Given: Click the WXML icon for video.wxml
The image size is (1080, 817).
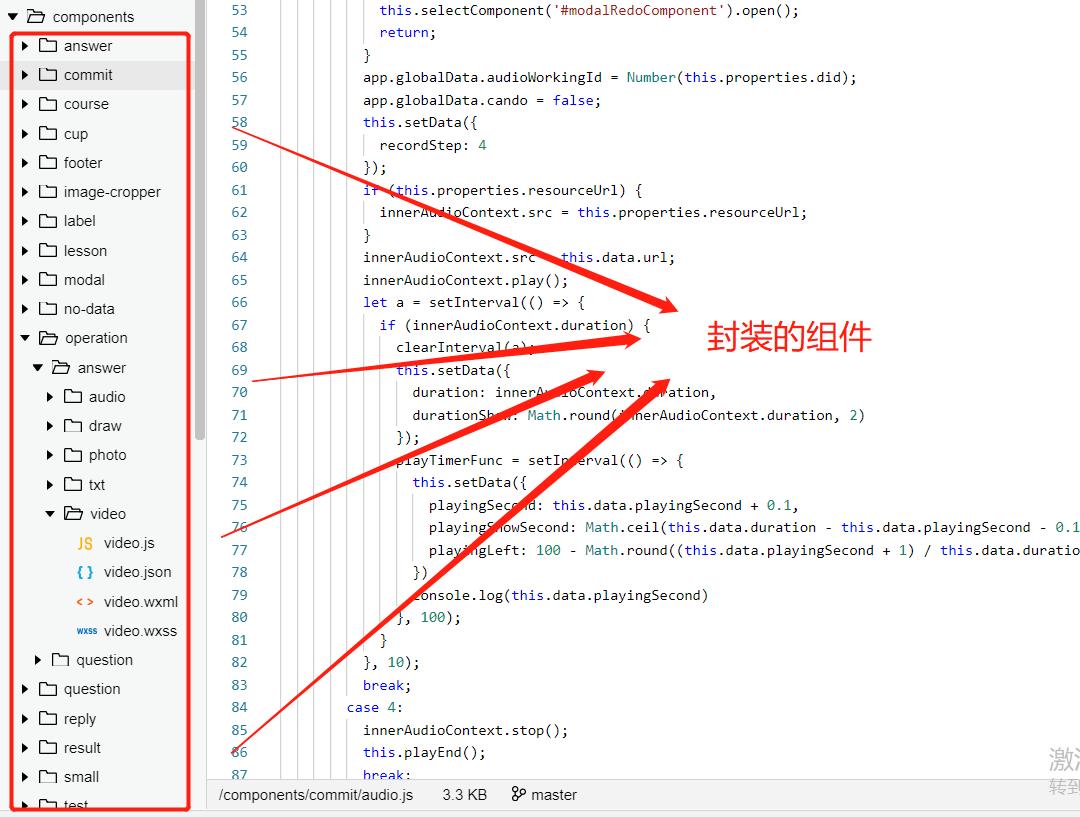Looking at the screenshot, I should coord(85,602).
